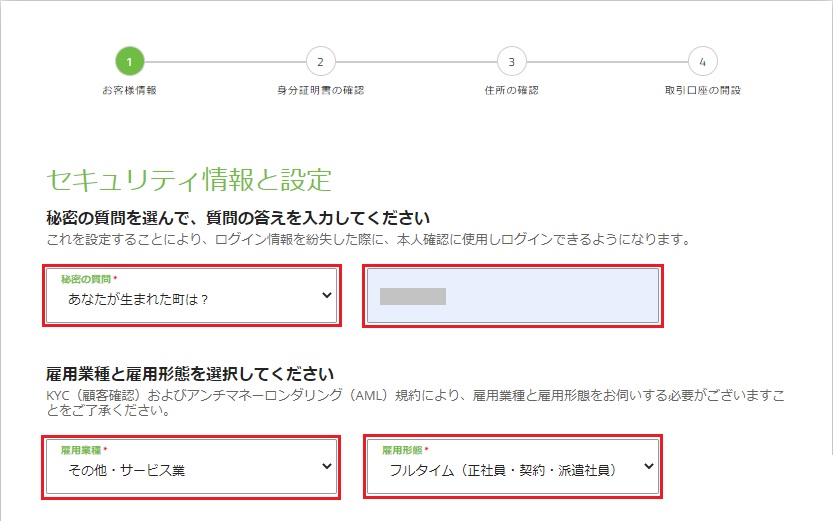
Task: Click the お客様情報 step label
Action: click(x=130, y=90)
